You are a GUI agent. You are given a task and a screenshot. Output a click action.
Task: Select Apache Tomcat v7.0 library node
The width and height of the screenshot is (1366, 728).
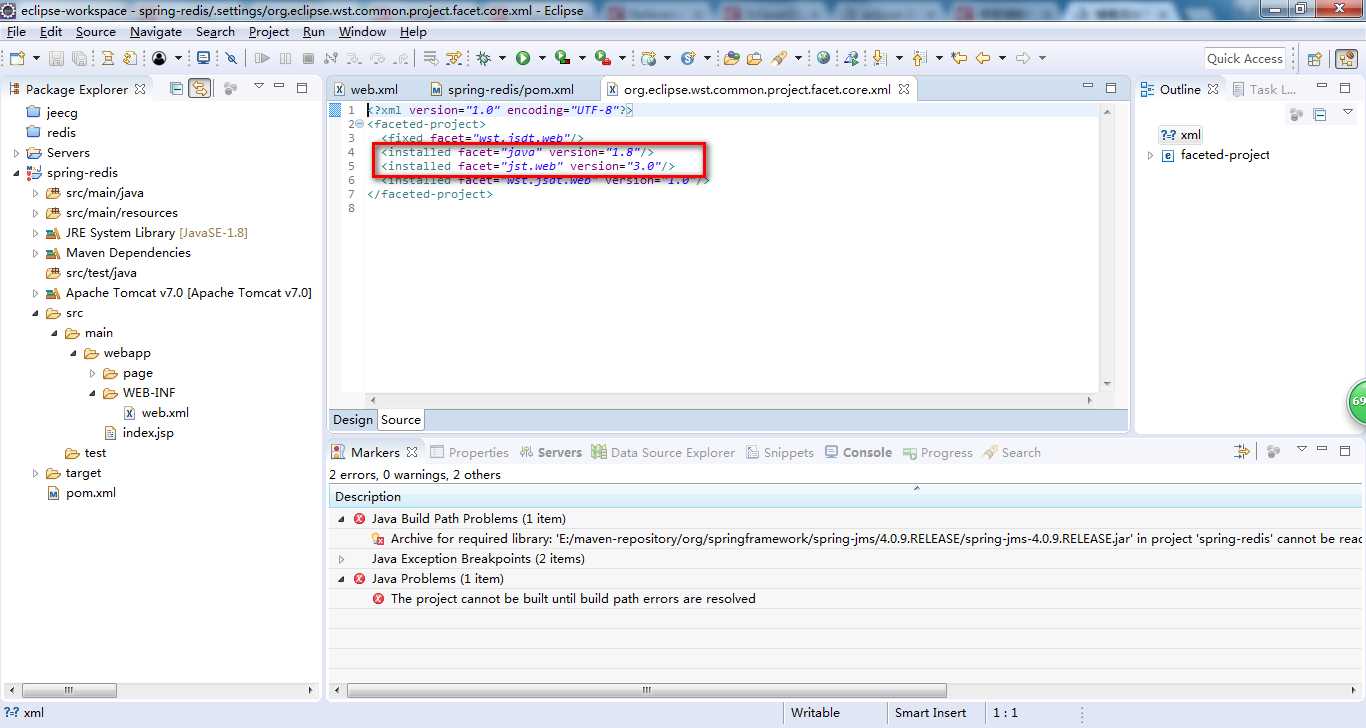coord(189,293)
